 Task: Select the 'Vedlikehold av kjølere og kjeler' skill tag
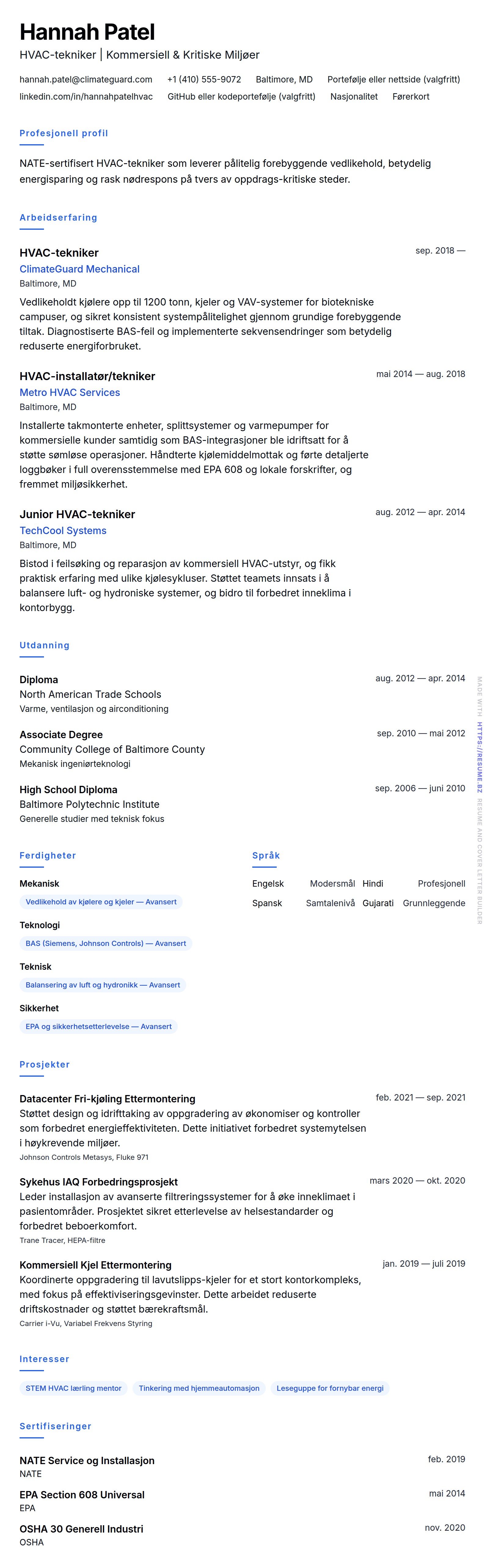(101, 902)
